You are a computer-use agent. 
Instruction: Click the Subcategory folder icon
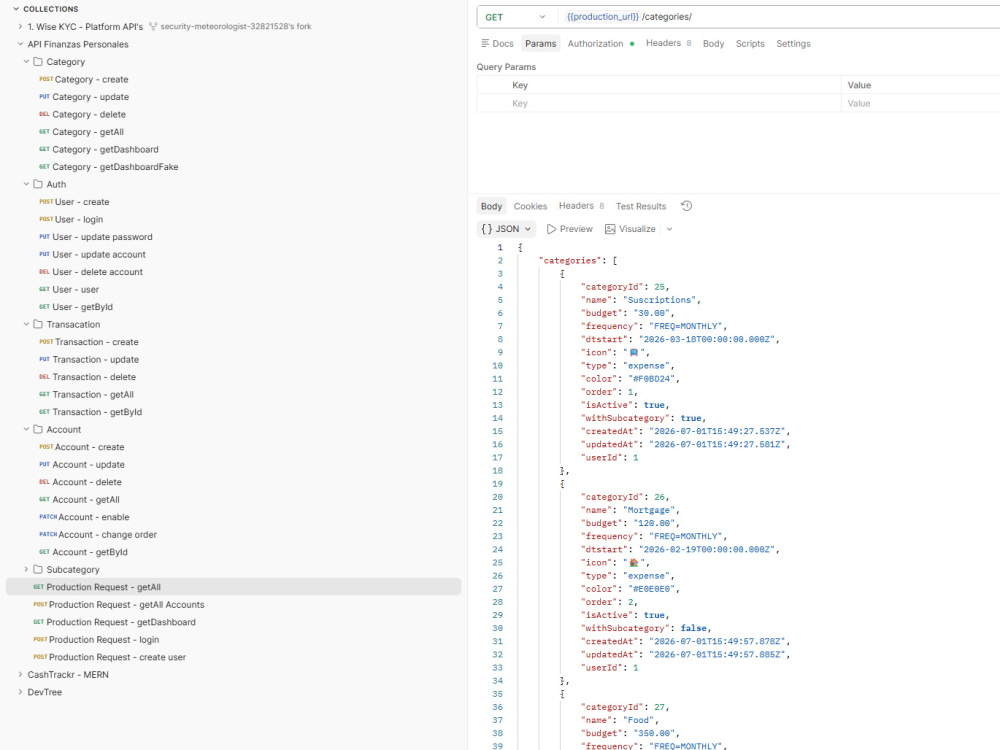pyautogui.click(x=38, y=569)
